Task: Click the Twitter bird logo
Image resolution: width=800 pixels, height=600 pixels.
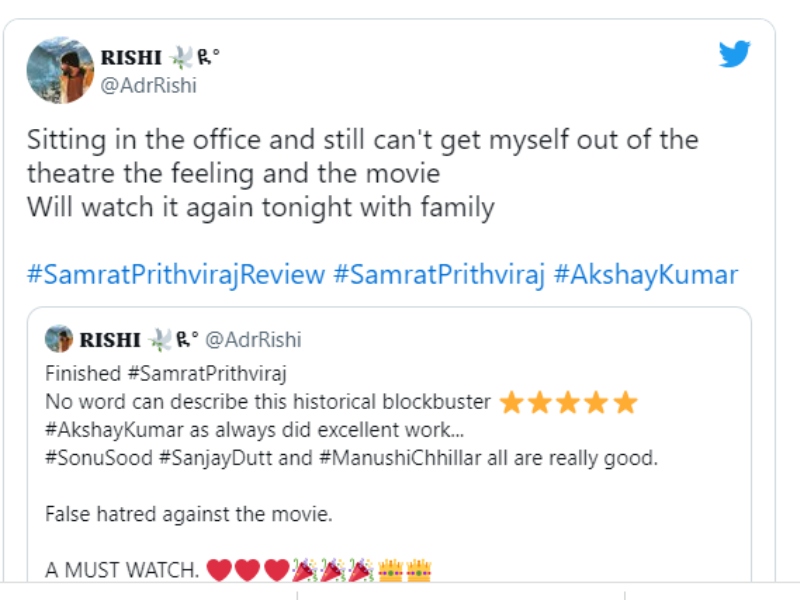Action: 734,55
